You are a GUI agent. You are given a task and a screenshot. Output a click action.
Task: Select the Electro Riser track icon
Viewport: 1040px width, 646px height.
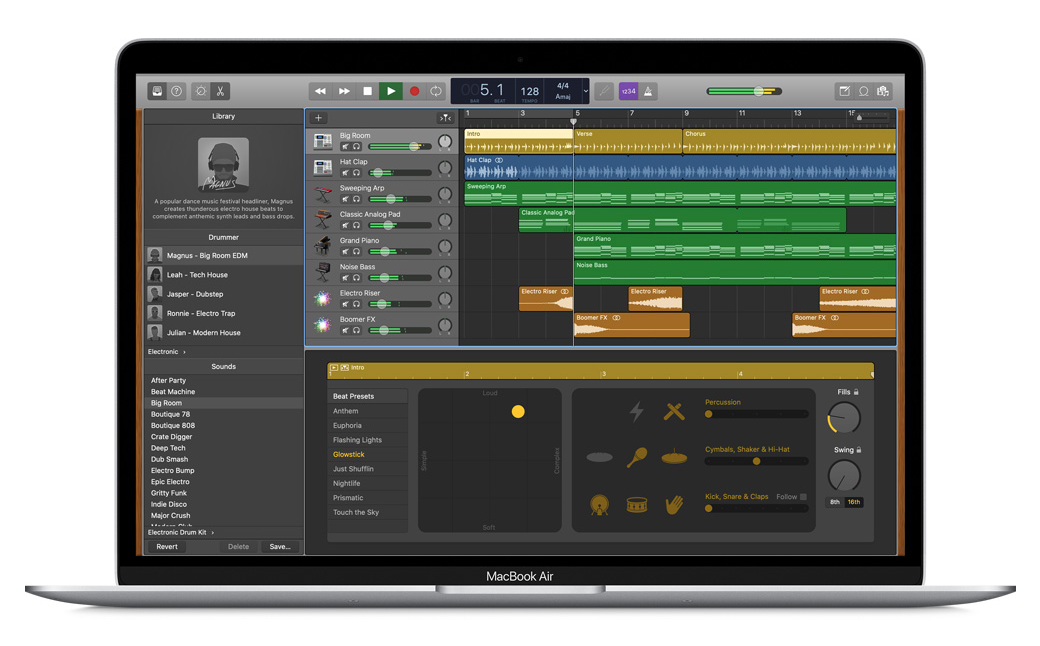323,298
